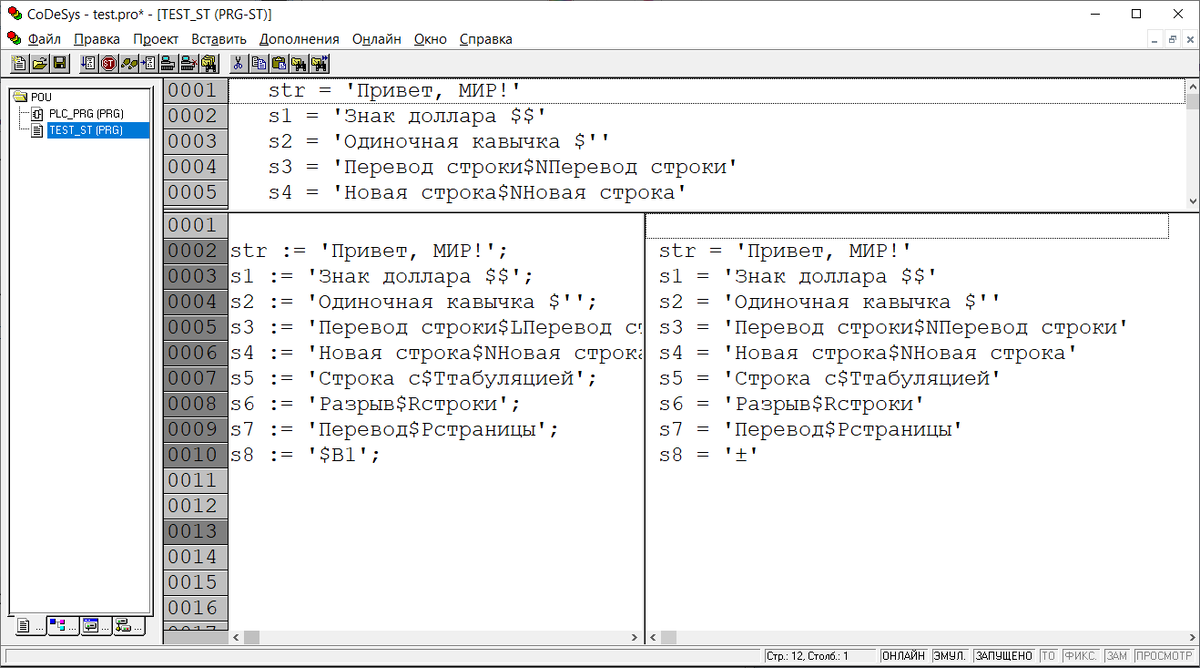Open the Справка menu
Image resolution: width=1200 pixels, height=668 pixels.
pyautogui.click(x=486, y=39)
